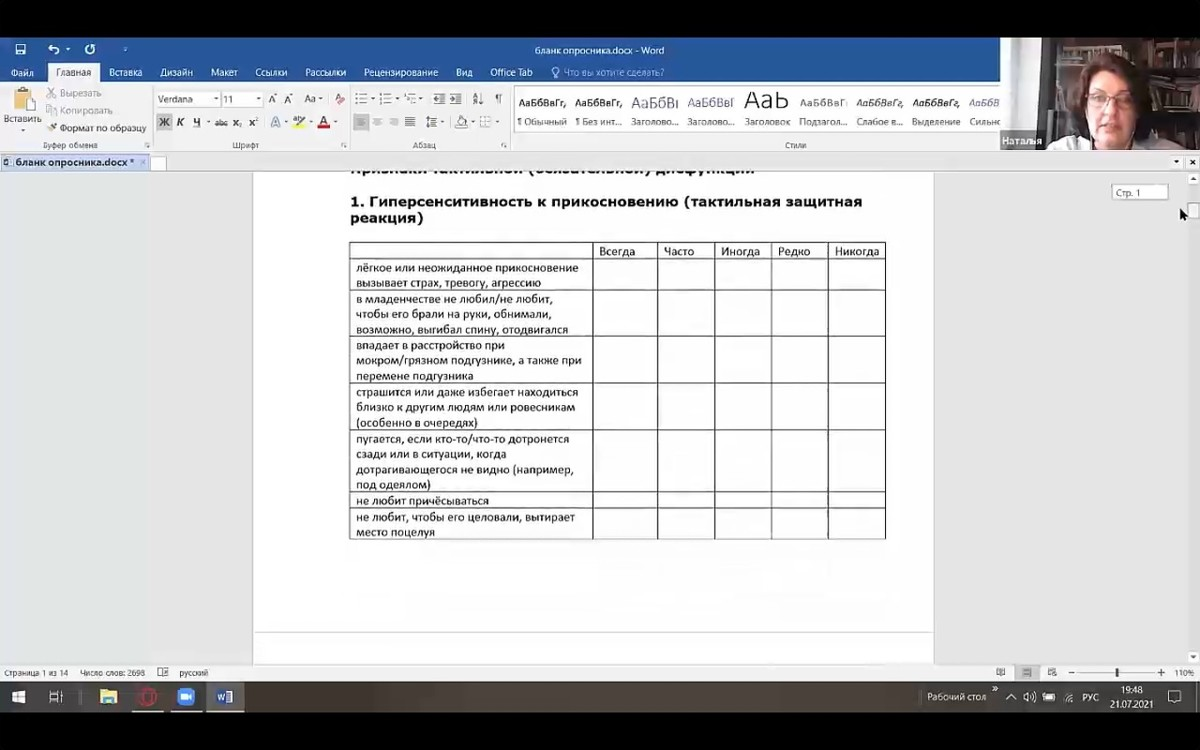Toggle subscript x₂ formatting
The width and height of the screenshot is (1200, 750).
[237, 122]
